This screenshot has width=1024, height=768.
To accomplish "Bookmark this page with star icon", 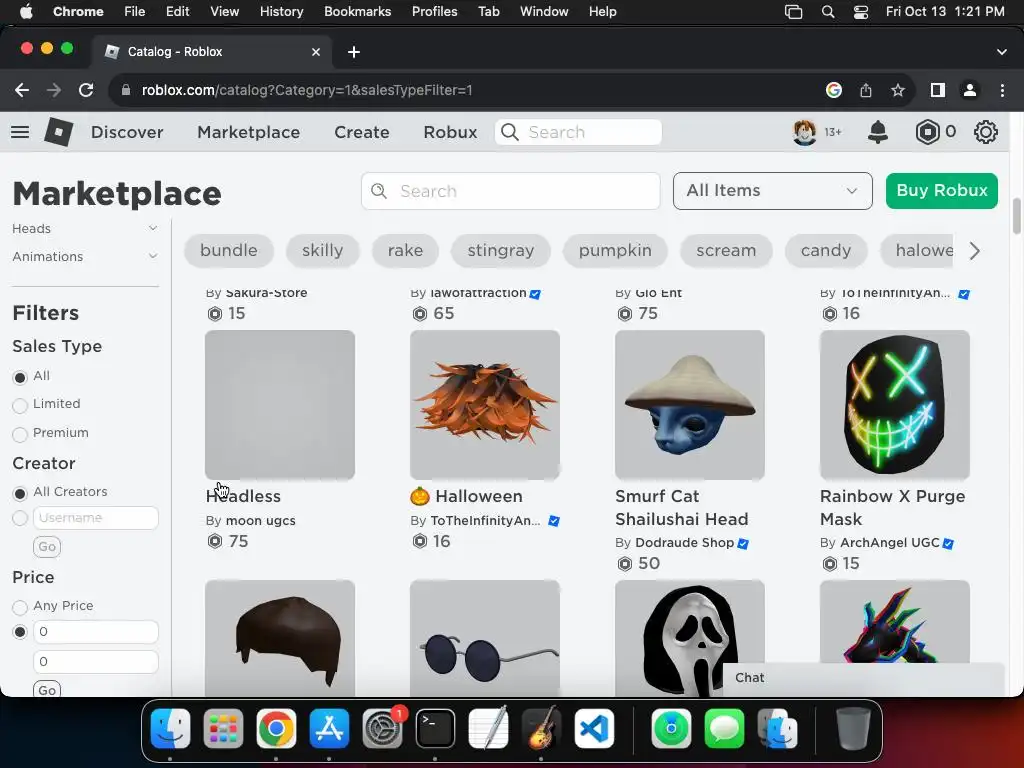I will [x=898, y=90].
